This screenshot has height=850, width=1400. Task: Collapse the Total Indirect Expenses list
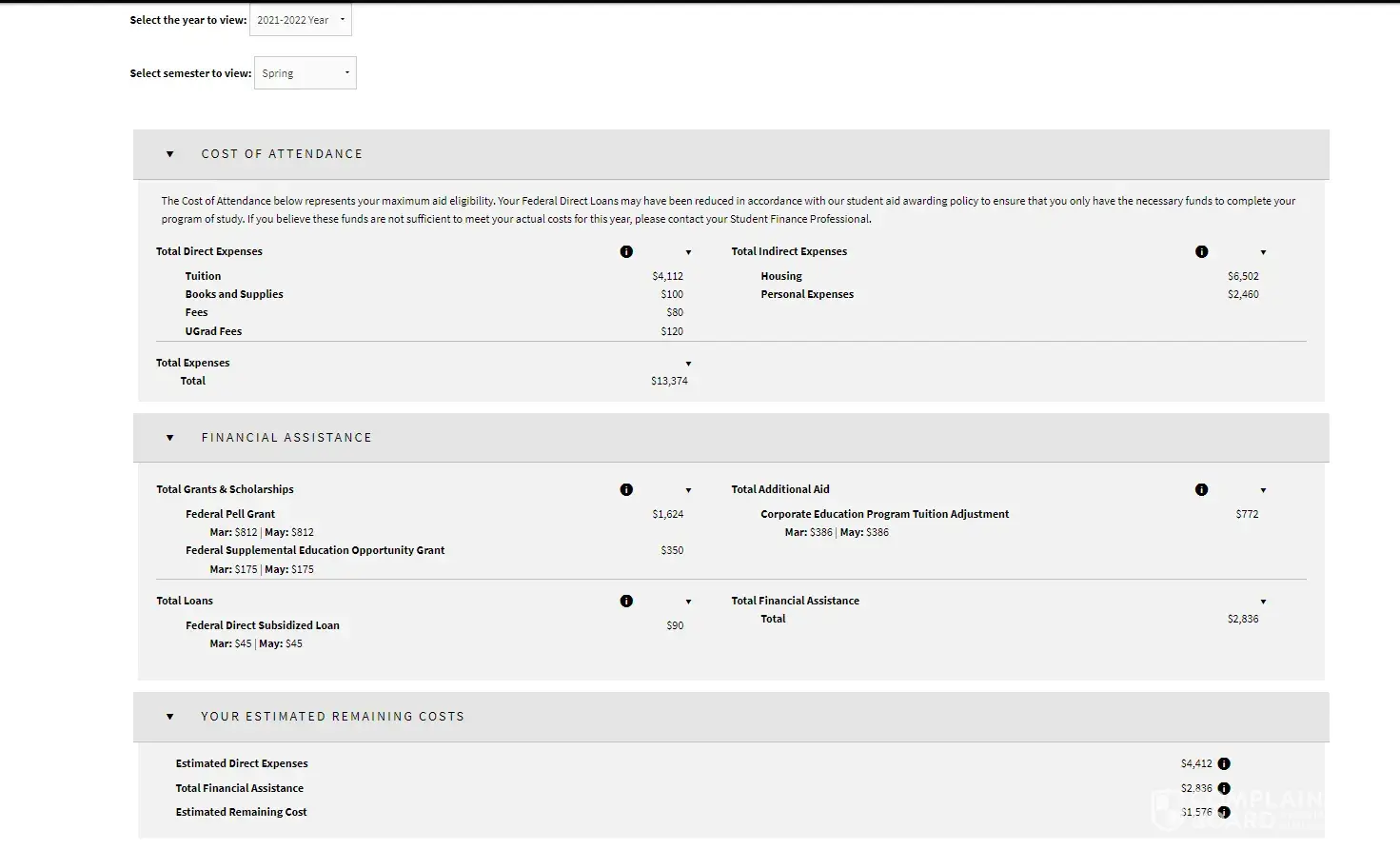[1263, 253]
